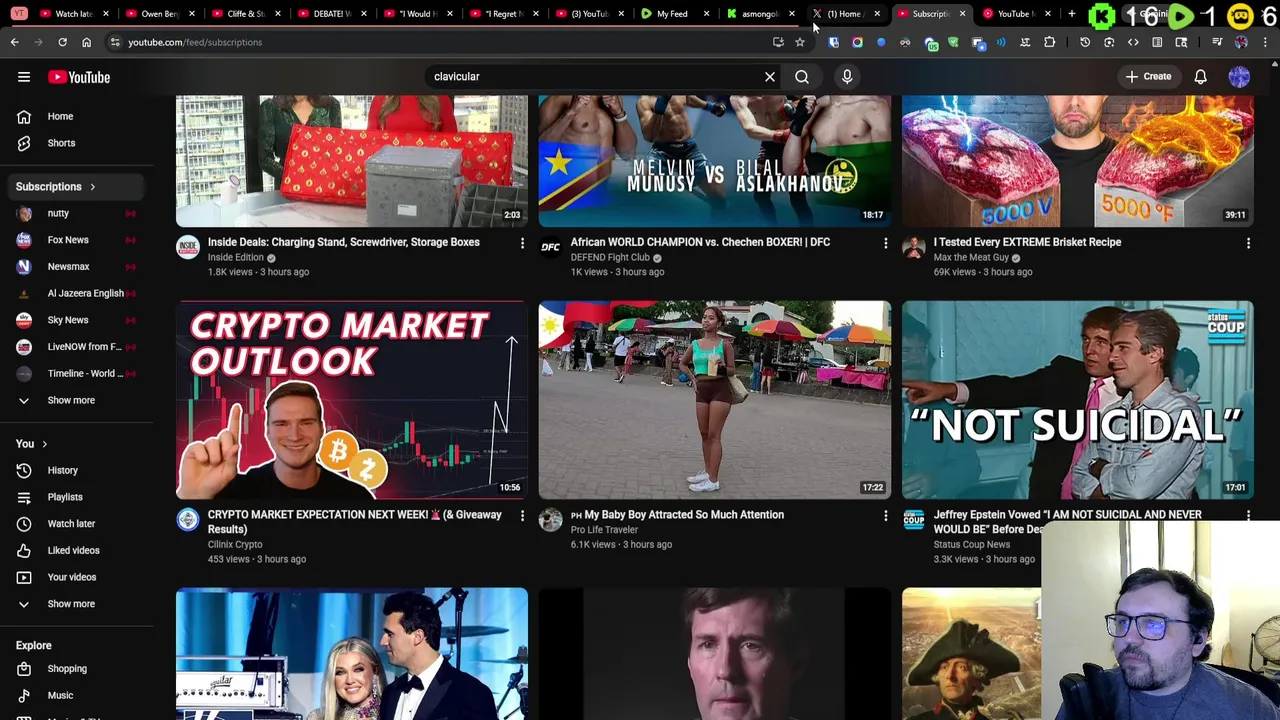Open the Fox News subscription
Image resolution: width=1280 pixels, height=720 pixels.
(x=76, y=240)
